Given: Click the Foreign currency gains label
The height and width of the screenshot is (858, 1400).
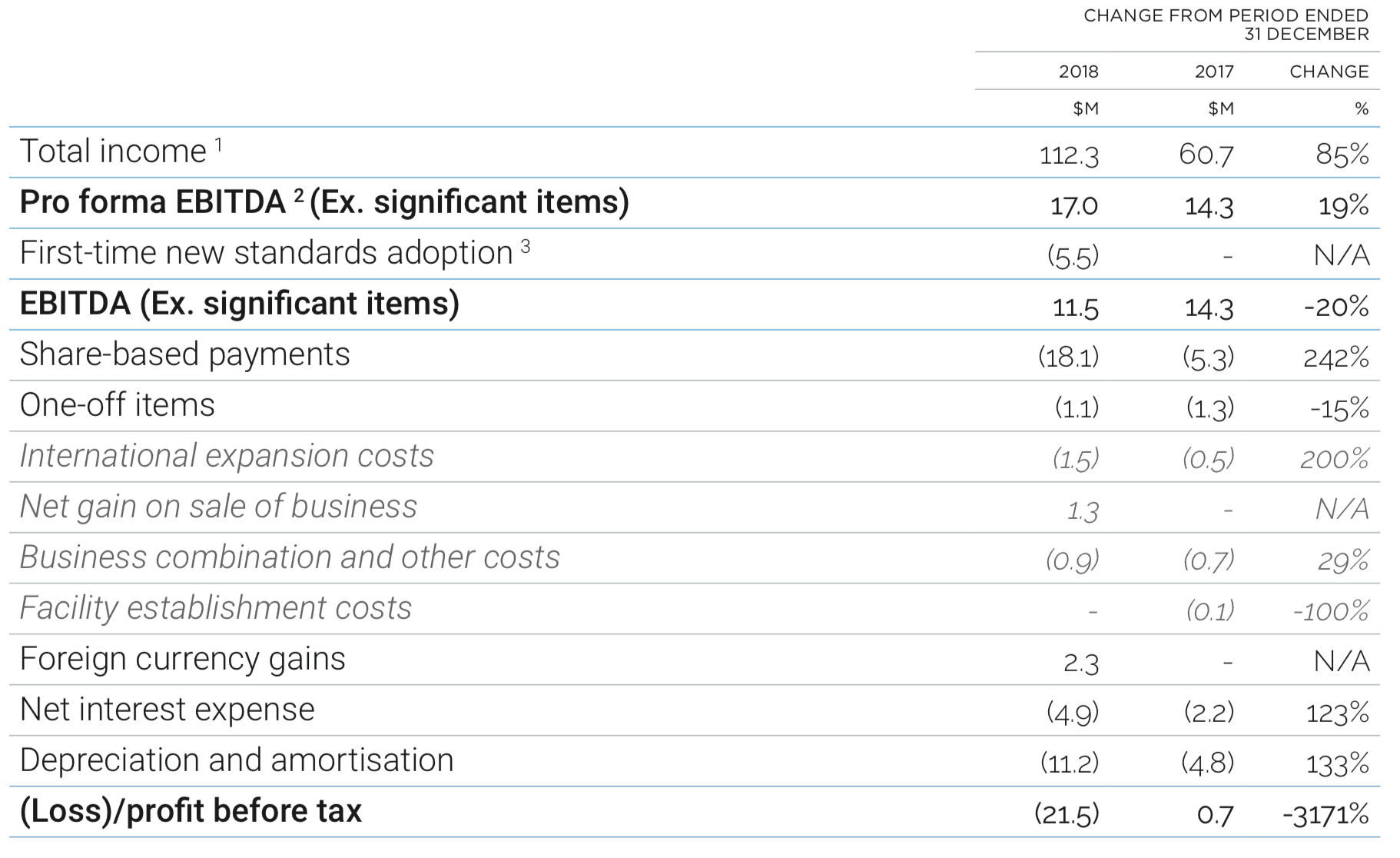Looking at the screenshot, I should point(182,659).
